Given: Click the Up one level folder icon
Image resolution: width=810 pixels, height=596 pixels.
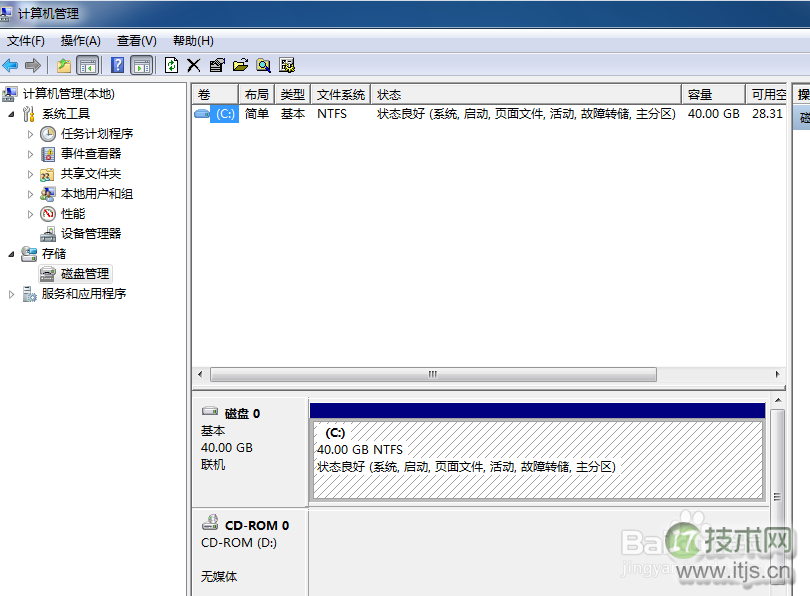Looking at the screenshot, I should pos(64,65).
